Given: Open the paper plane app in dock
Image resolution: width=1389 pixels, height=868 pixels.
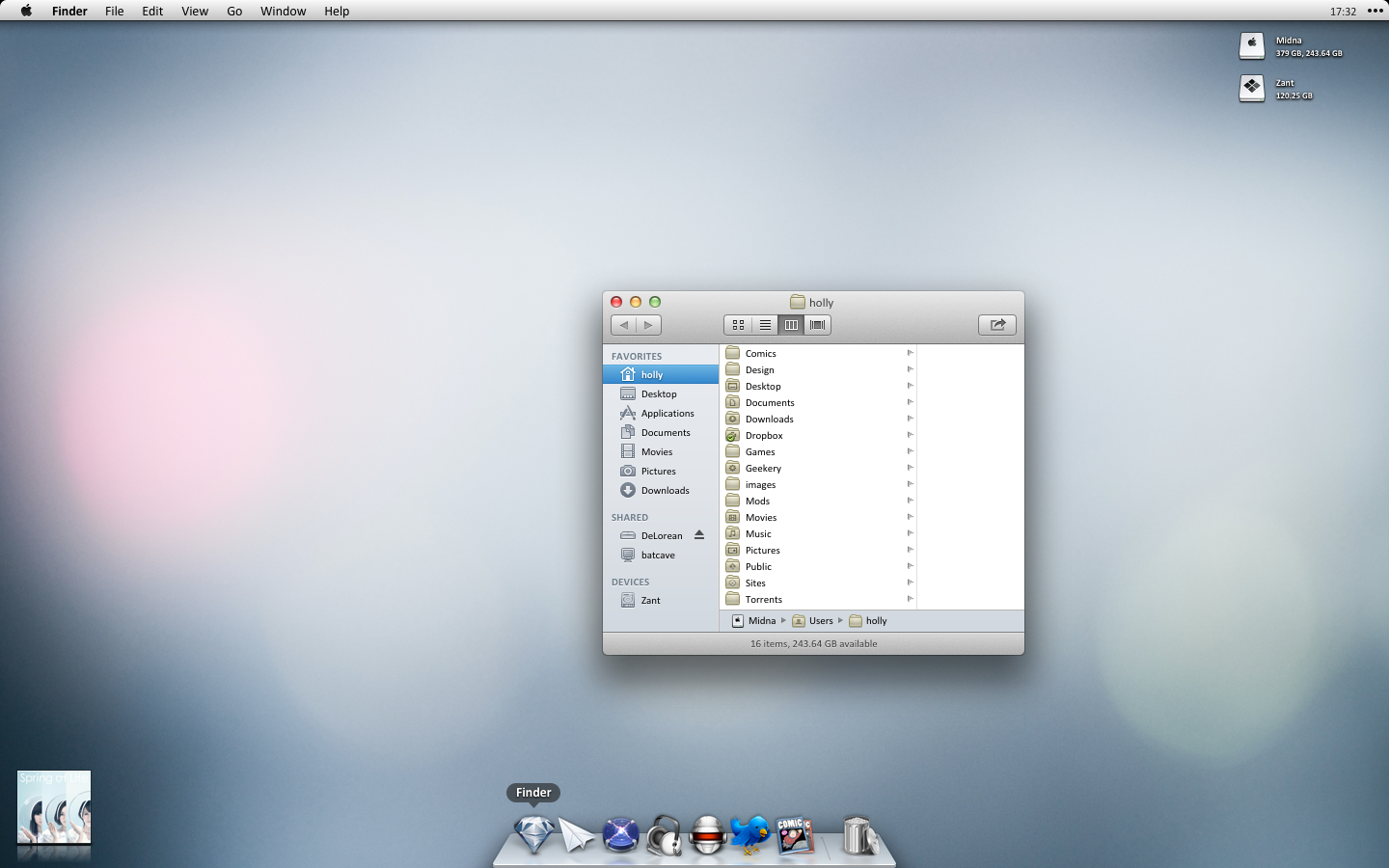Looking at the screenshot, I should tap(577, 835).
